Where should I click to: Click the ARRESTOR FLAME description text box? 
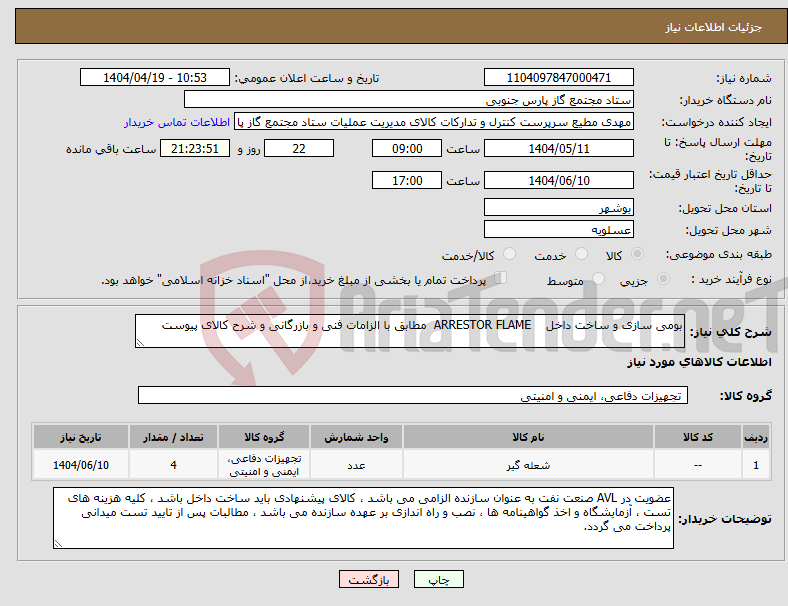(x=410, y=331)
